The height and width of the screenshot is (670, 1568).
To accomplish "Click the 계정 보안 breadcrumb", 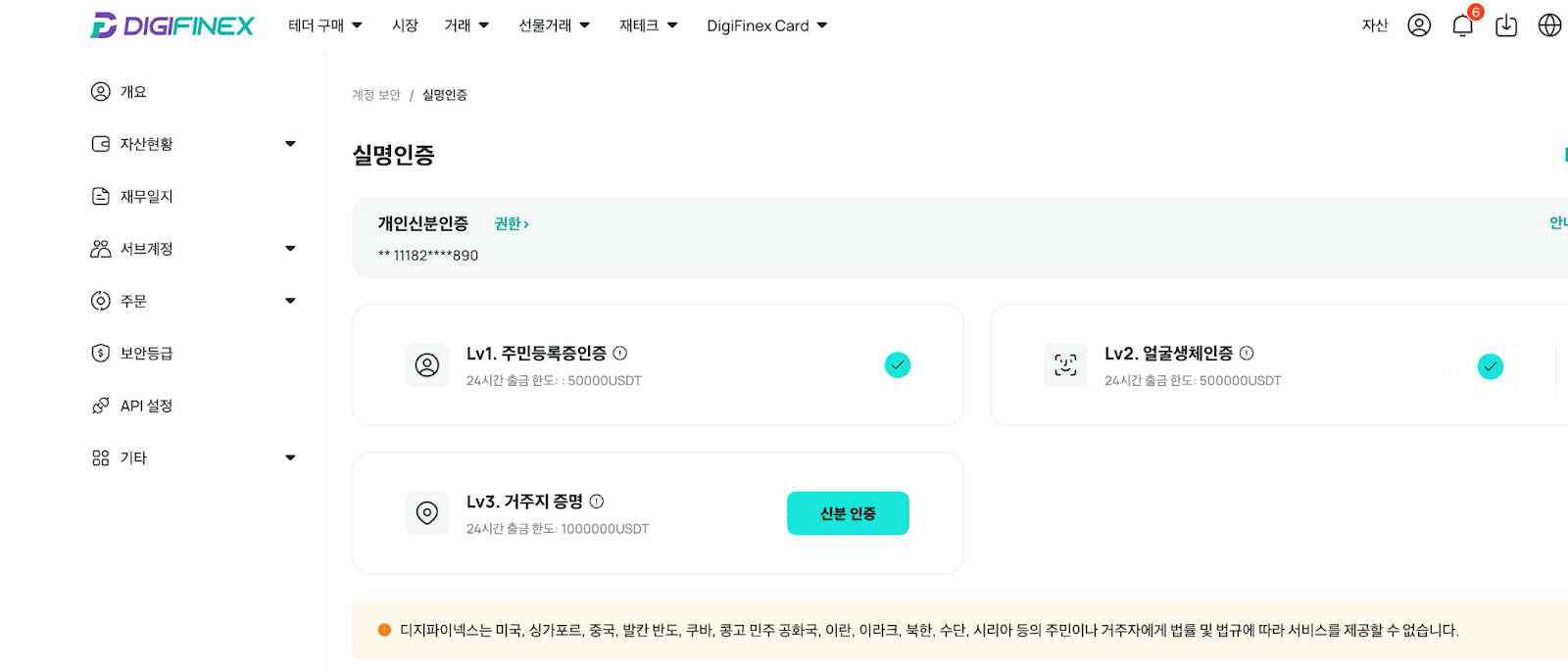I will tap(376, 95).
